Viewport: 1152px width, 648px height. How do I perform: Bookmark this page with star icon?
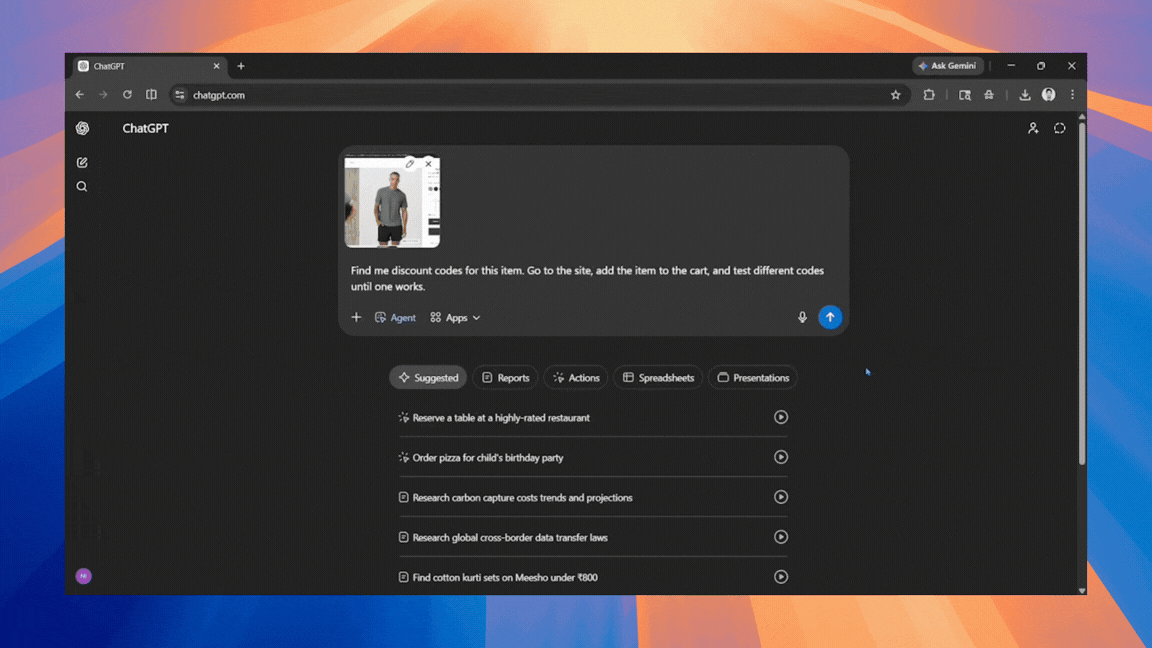coord(895,95)
